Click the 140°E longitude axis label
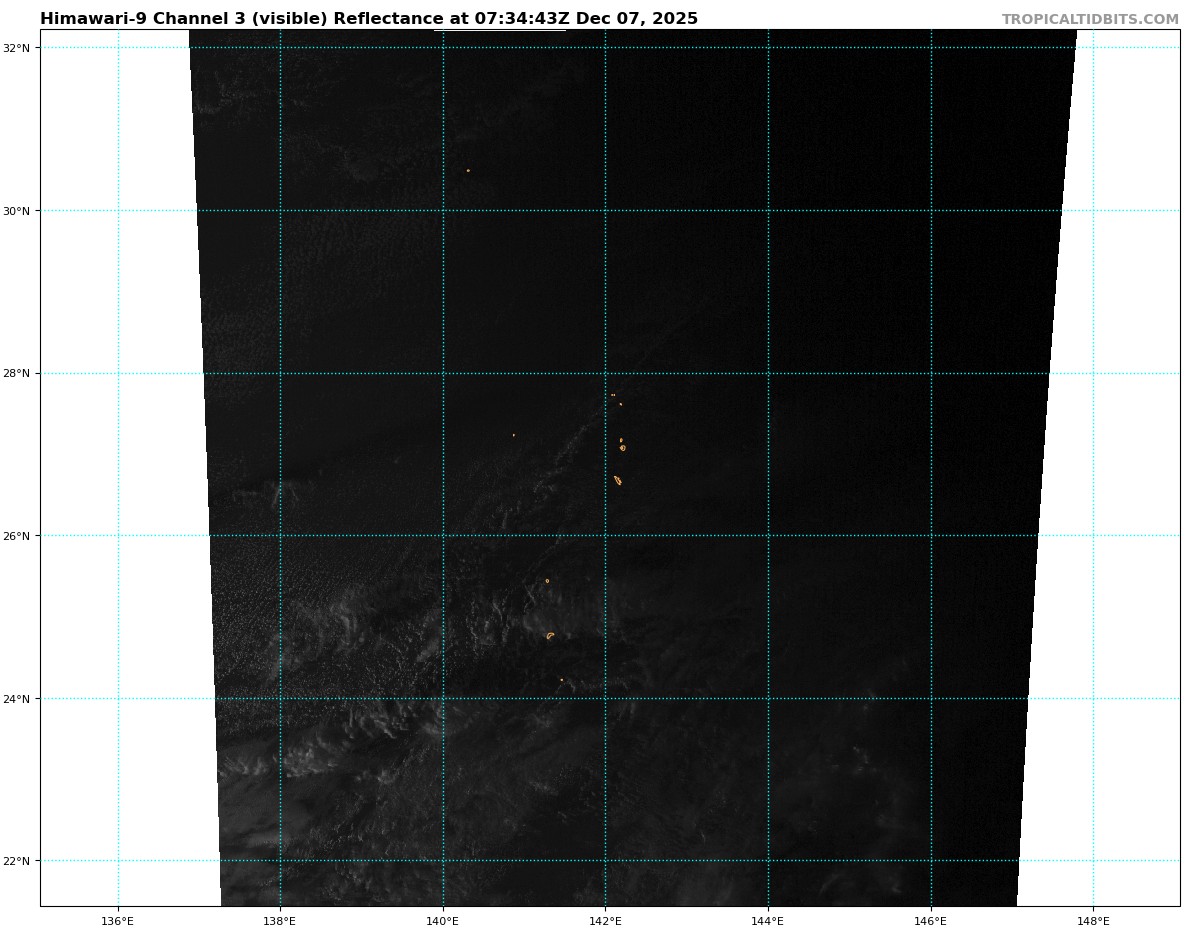The height and width of the screenshot is (929, 1200). coord(443,920)
